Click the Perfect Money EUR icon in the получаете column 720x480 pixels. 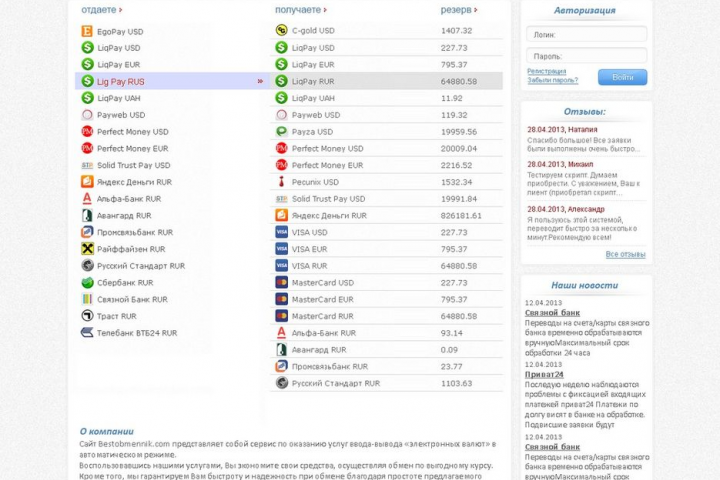tap(281, 165)
